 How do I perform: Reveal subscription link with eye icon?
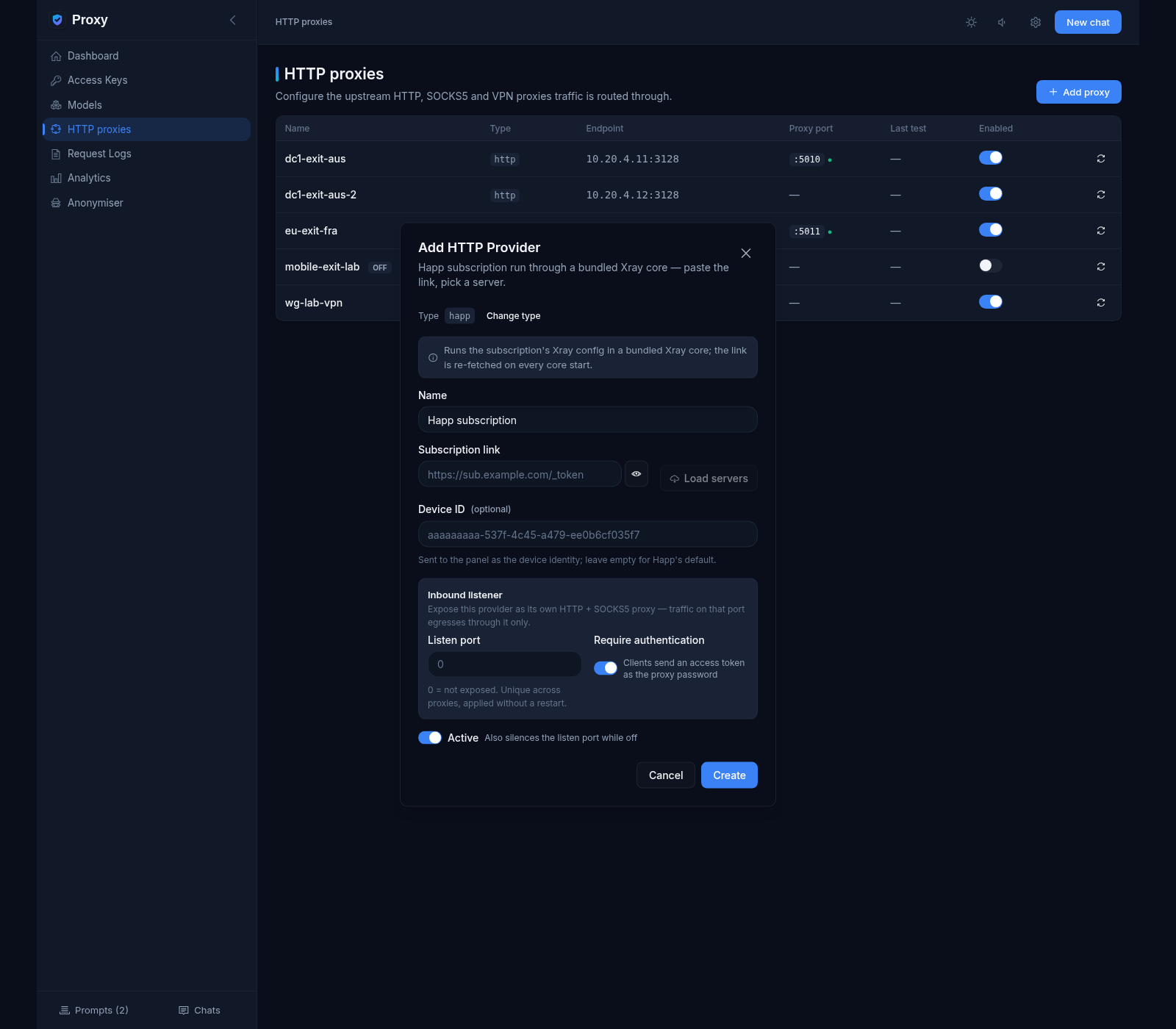(x=637, y=474)
